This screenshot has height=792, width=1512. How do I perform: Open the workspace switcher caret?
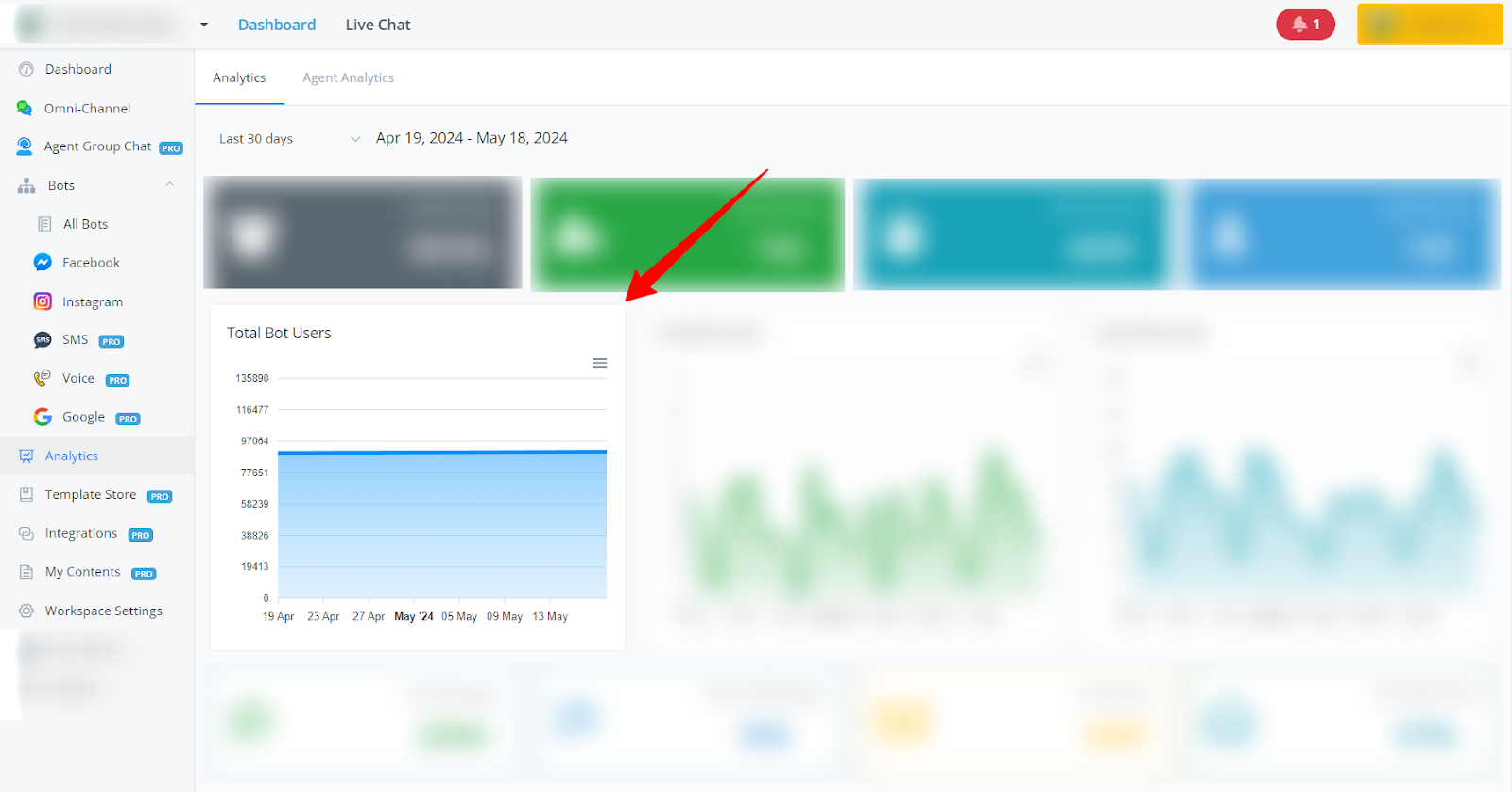click(x=204, y=25)
